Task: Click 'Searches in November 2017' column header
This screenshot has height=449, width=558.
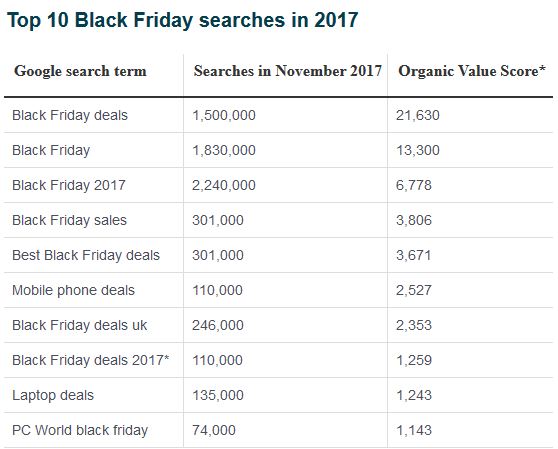Action: point(288,71)
